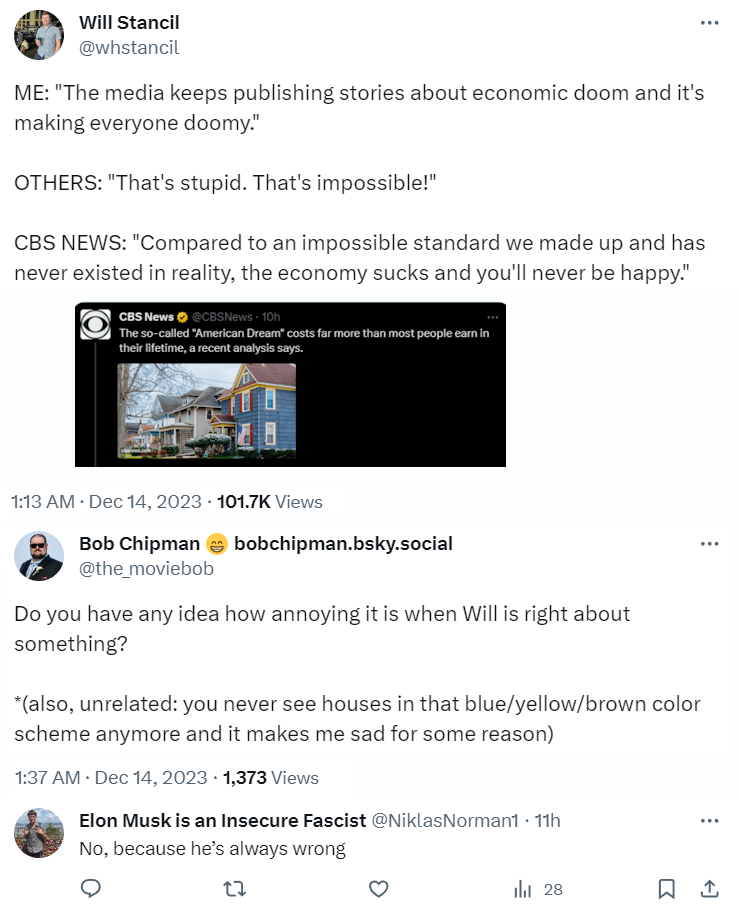This screenshot has width=739, height=910.
Task: Open more options on Bob Chipman's tweet
Action: click(x=709, y=544)
